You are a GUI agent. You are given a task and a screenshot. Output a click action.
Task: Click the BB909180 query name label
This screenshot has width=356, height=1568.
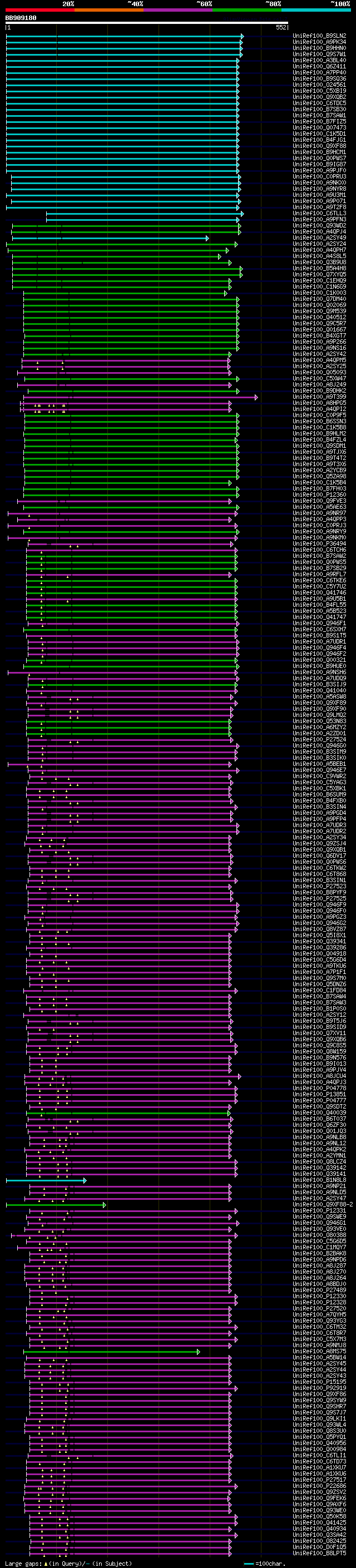(x=21, y=18)
